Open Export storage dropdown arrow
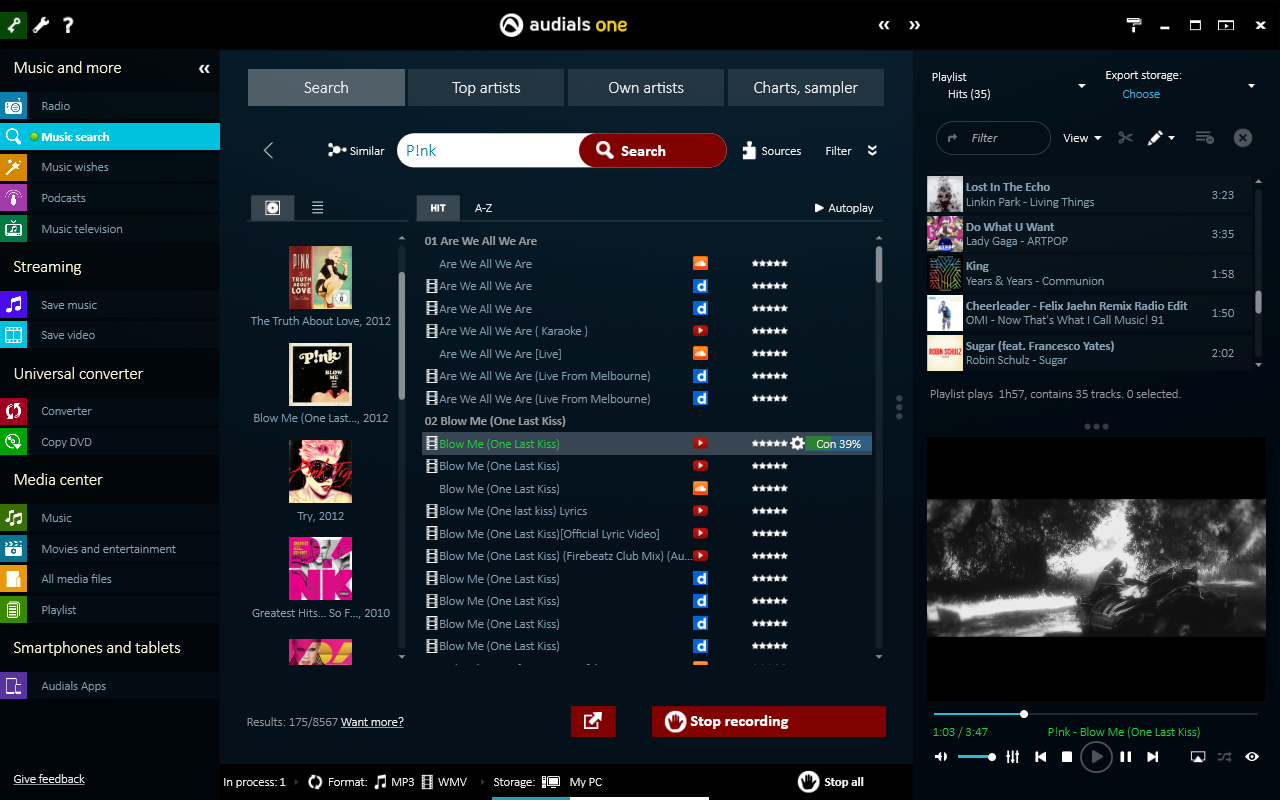The height and width of the screenshot is (800, 1280). tap(1251, 86)
